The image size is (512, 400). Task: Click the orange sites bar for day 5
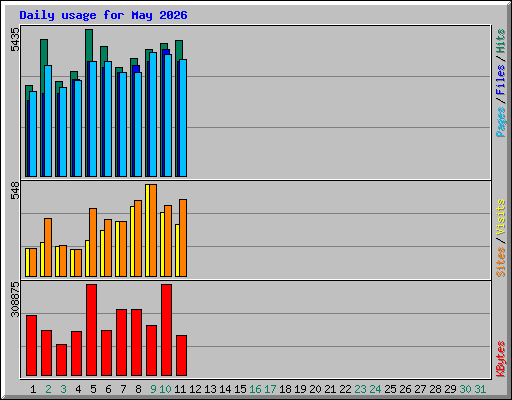coord(93,242)
